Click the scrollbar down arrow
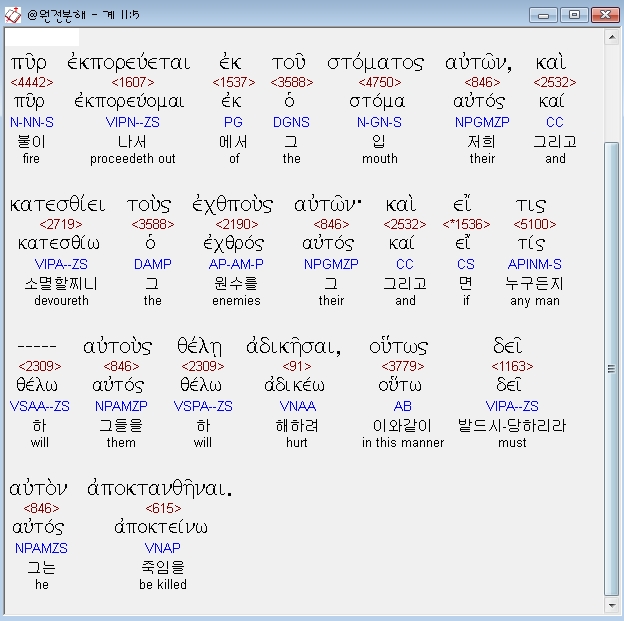Viewport: 624px width, 621px height. click(x=611, y=606)
